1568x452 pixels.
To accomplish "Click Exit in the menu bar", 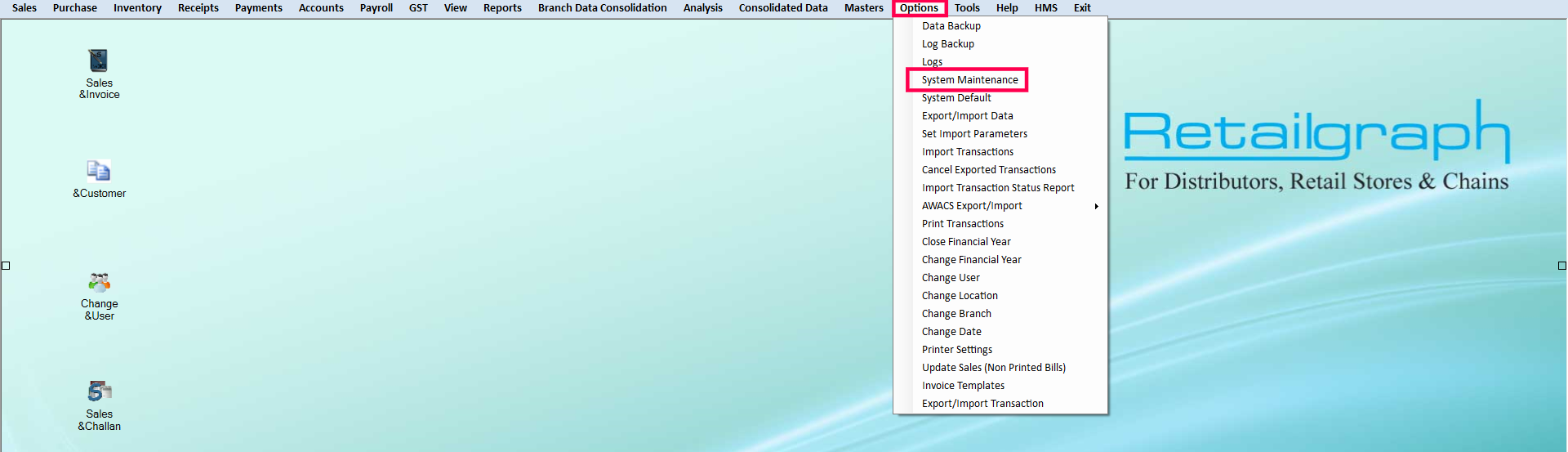I will [1082, 8].
